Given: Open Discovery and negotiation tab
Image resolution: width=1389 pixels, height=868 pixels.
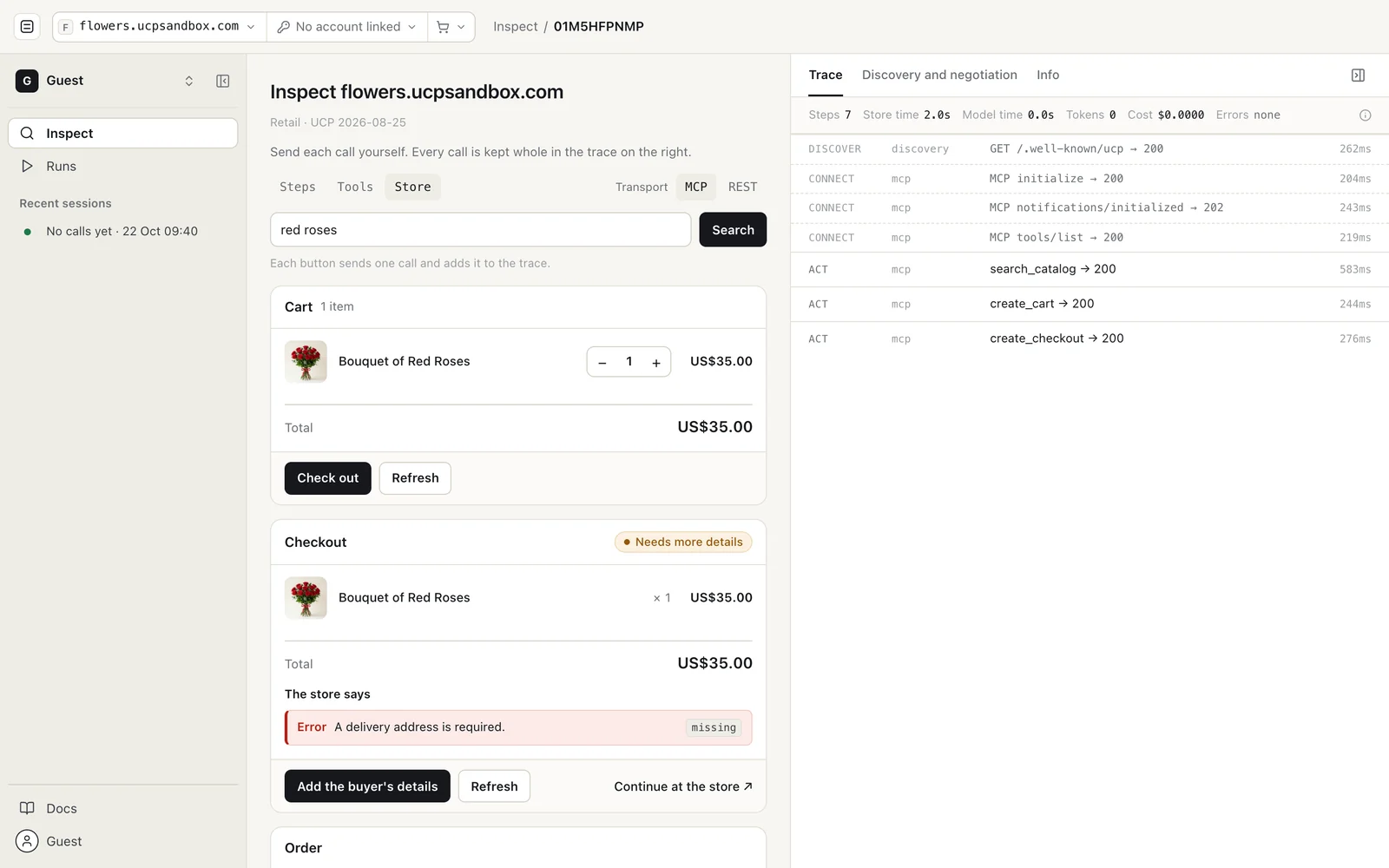Looking at the screenshot, I should click(939, 75).
